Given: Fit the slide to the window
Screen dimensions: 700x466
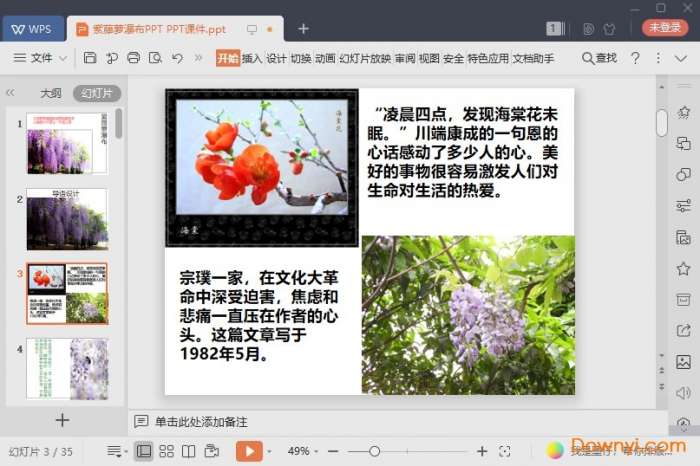Looking at the screenshot, I should [504, 452].
